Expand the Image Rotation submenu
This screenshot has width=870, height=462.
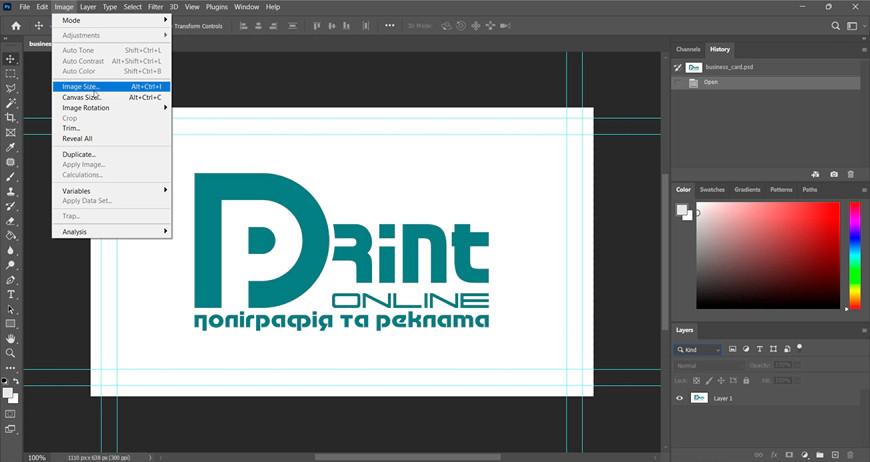pyautogui.click(x=112, y=108)
